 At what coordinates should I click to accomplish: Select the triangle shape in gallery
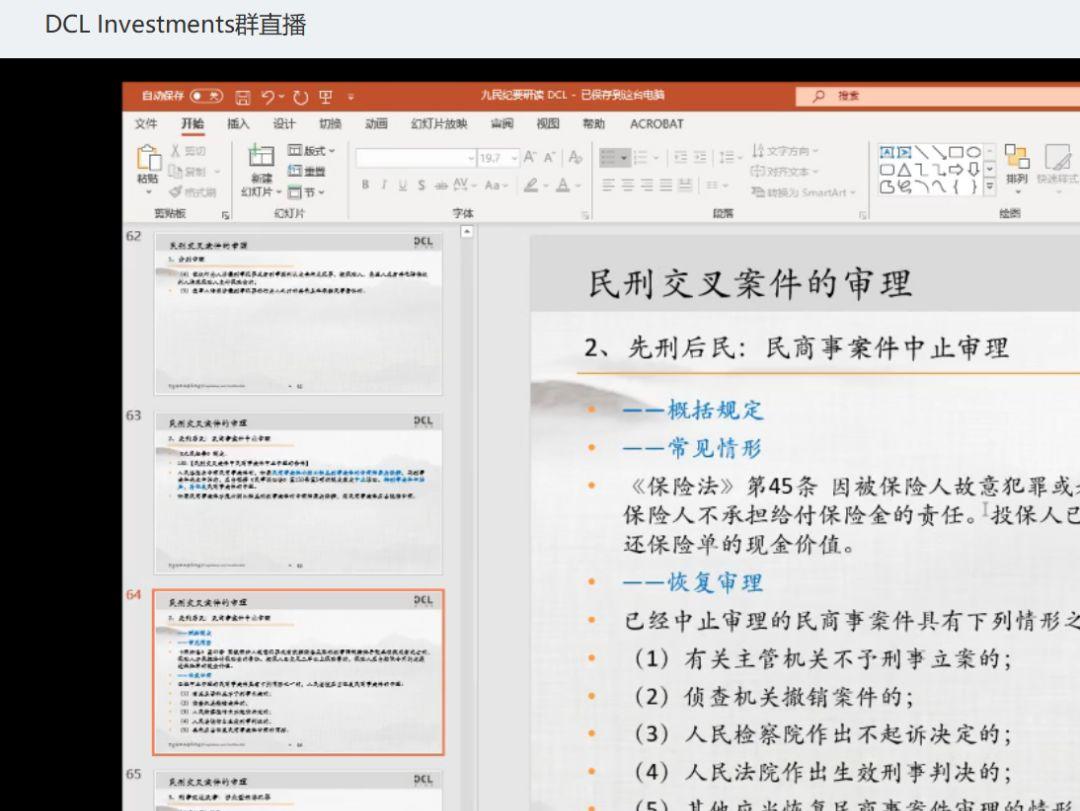904,169
